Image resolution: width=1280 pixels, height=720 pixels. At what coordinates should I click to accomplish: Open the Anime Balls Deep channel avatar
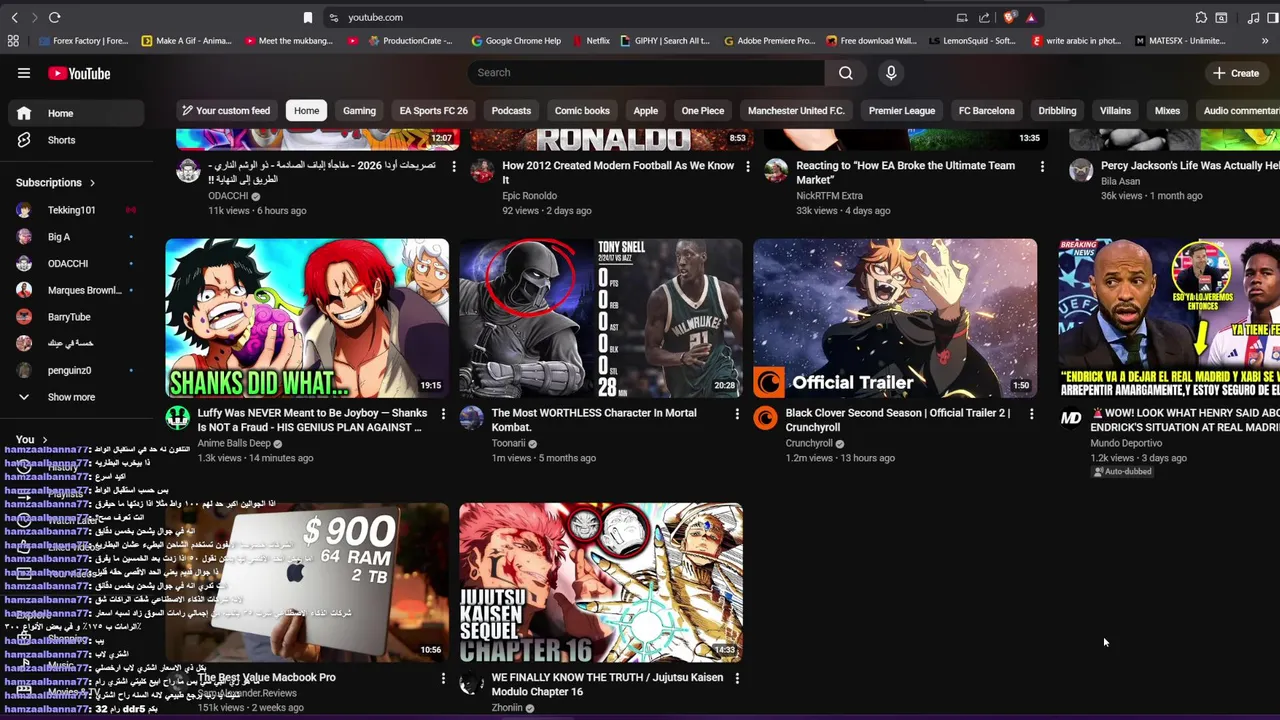click(x=178, y=418)
